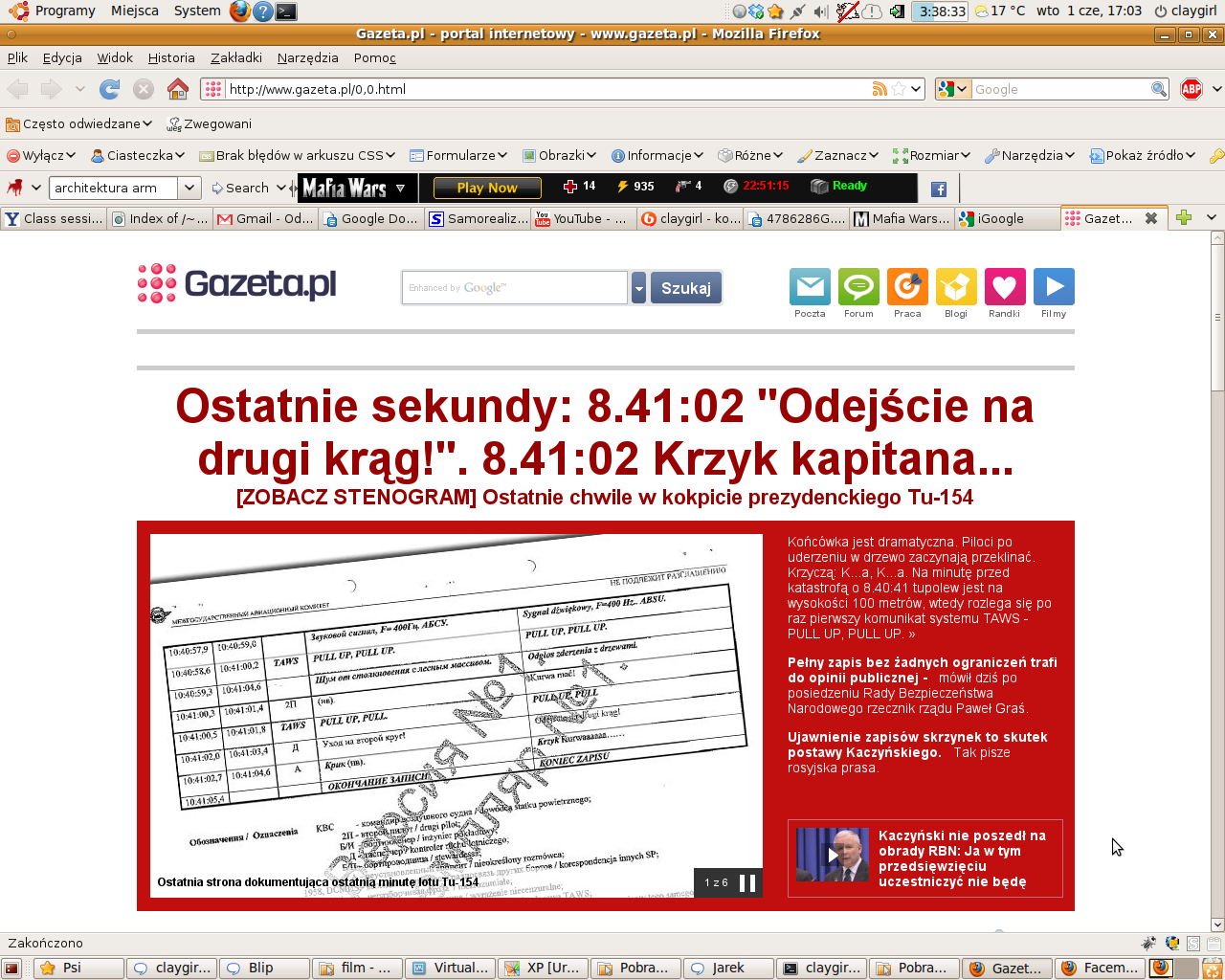The height and width of the screenshot is (980, 1225).
Task: Click the Gazeta.pl Google search input field
Action: 515,287
